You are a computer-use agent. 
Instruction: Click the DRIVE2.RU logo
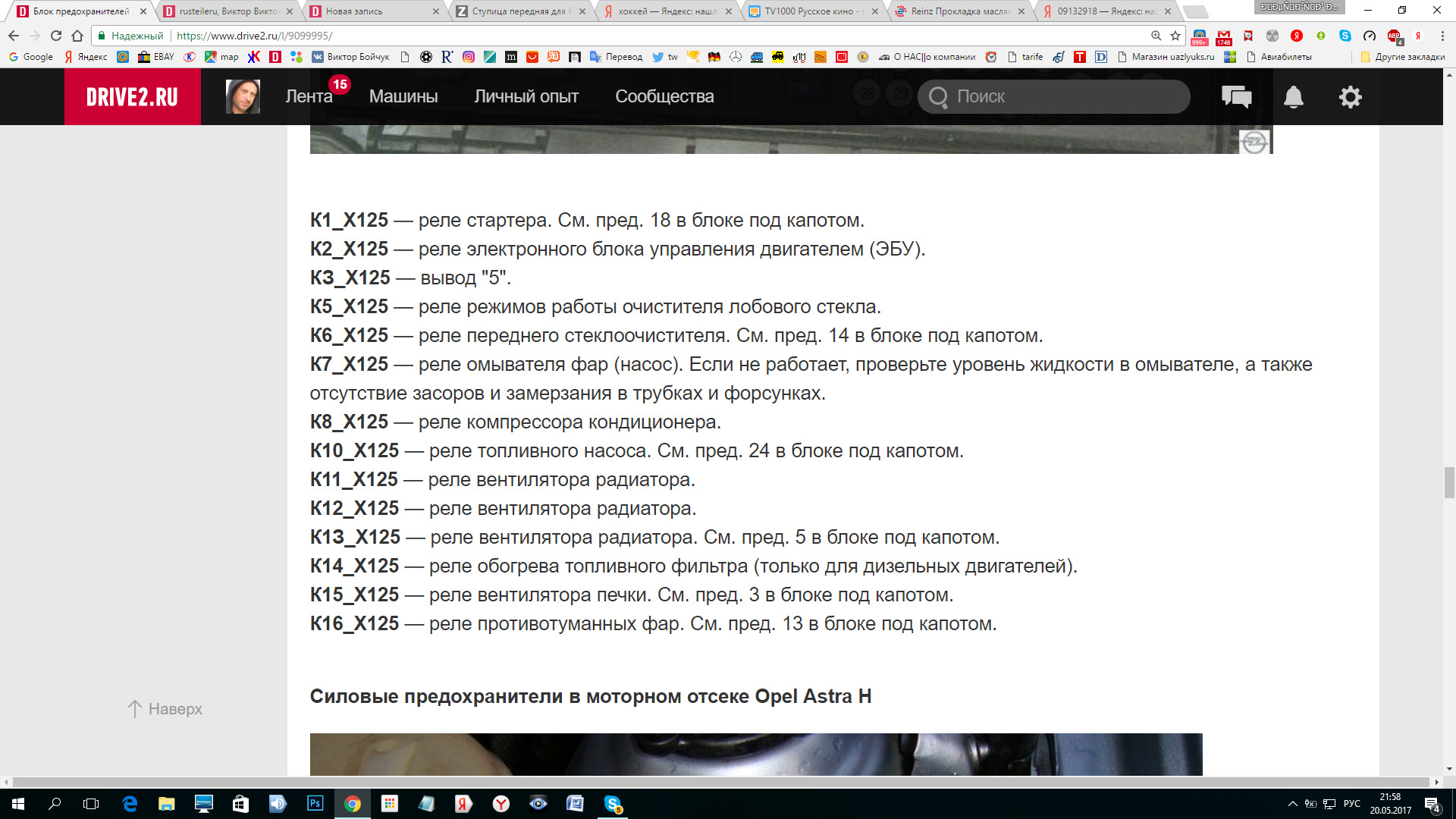[x=132, y=97]
